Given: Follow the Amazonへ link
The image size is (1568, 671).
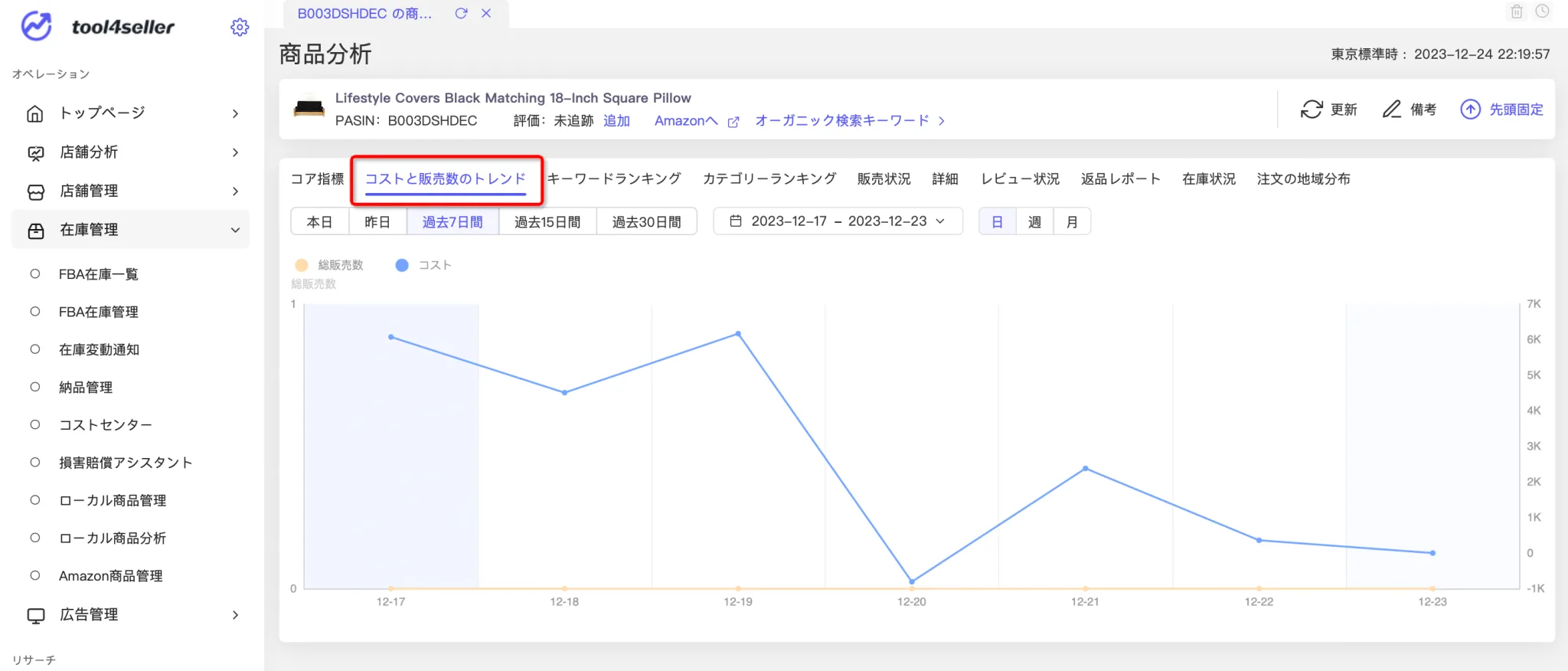Looking at the screenshot, I should [x=686, y=121].
